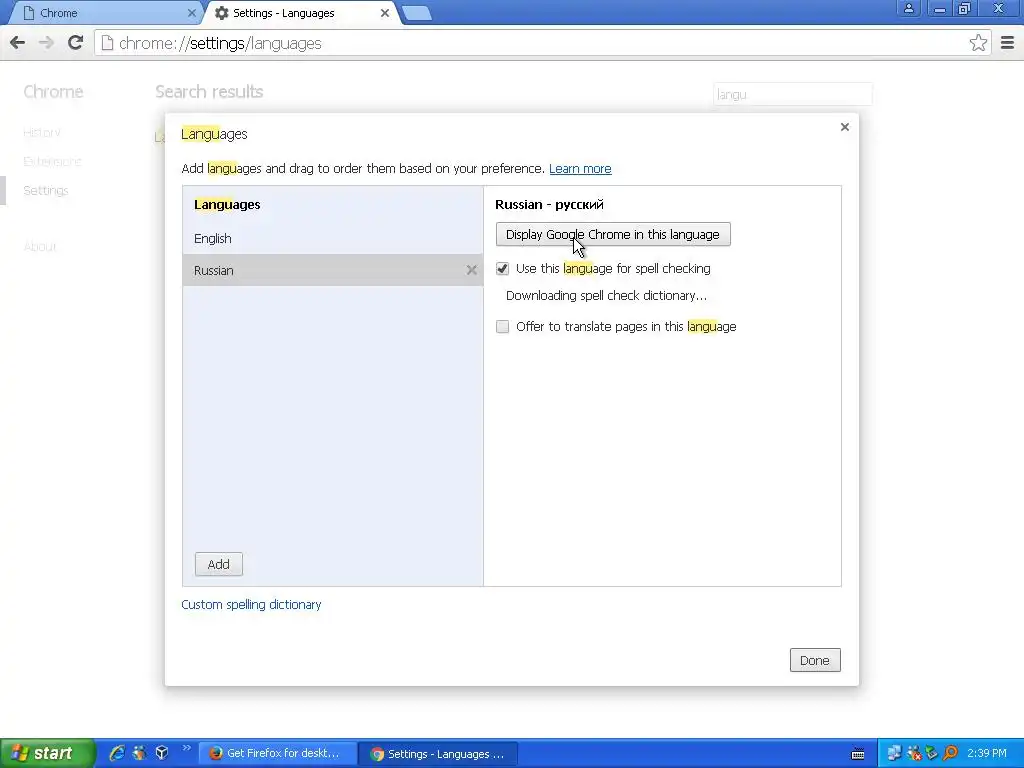Close the first Chrome tab
Viewport: 1024px width, 768px height.
click(191, 13)
